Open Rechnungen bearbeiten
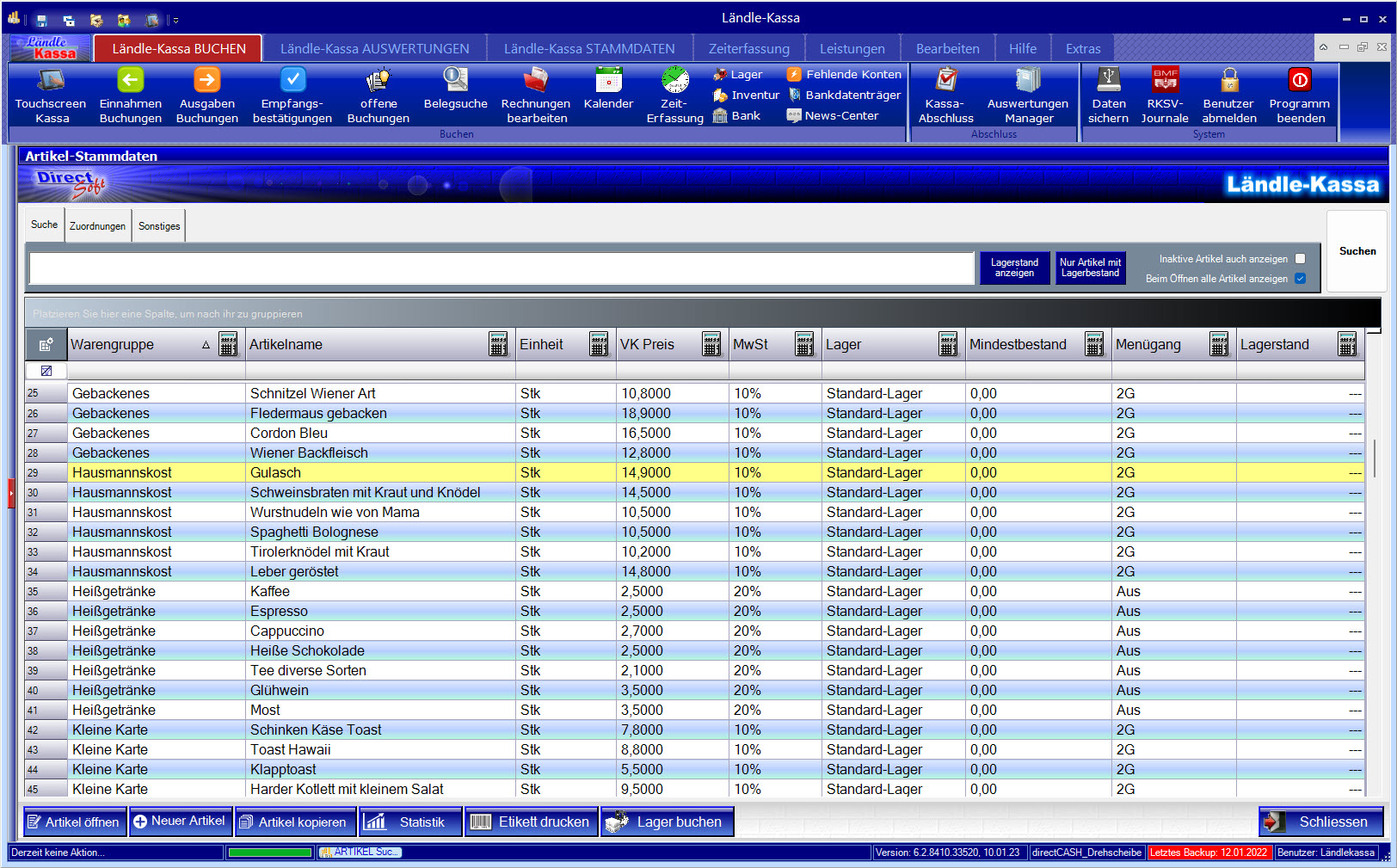Viewport: 1397px width, 868px height. coord(536,95)
